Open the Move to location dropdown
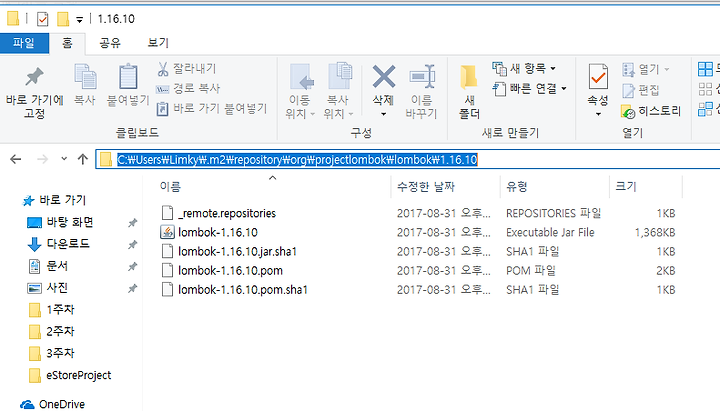The width and height of the screenshot is (720, 411). 312,114
